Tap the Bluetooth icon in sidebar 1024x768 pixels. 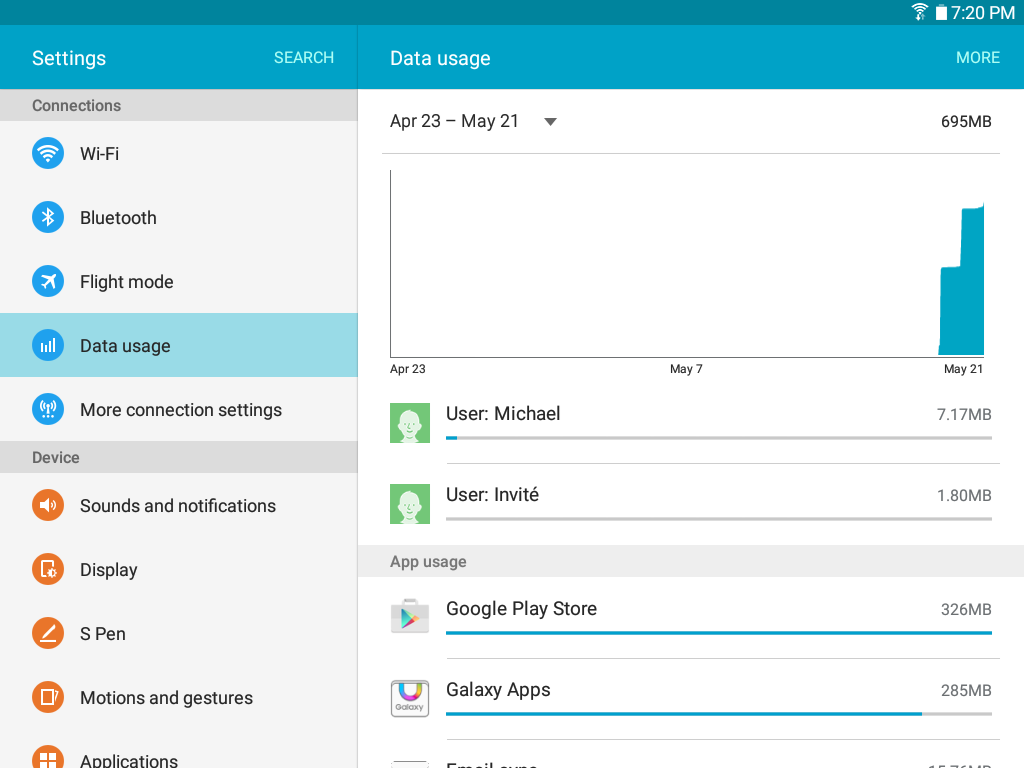point(48,217)
